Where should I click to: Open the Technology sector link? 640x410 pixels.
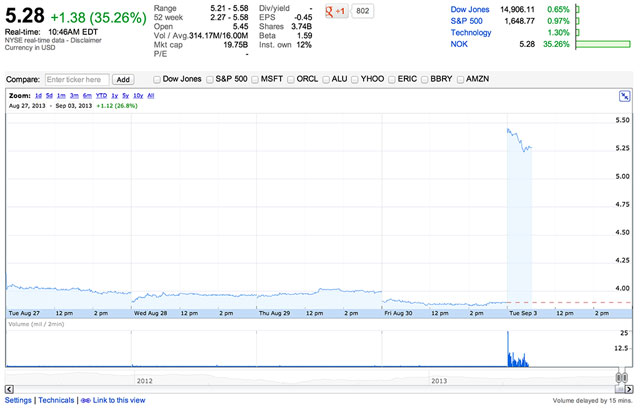click(x=471, y=33)
